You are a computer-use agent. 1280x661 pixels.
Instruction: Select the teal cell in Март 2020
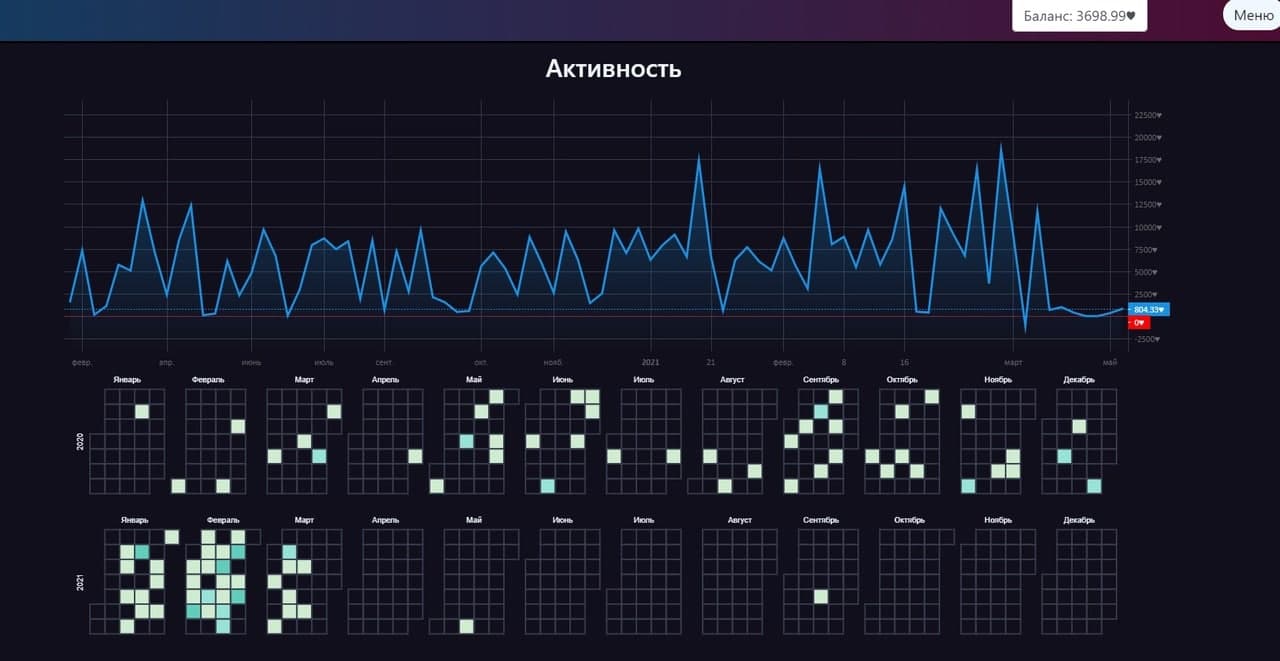319,456
